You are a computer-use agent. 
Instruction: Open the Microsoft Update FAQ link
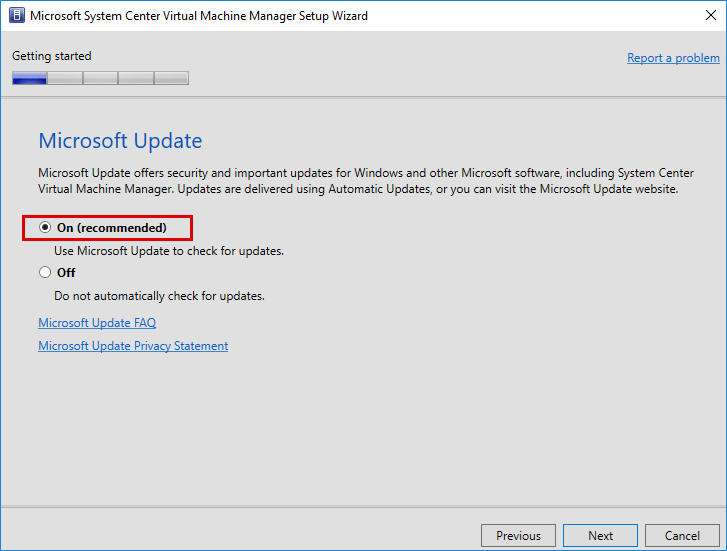[x=97, y=323]
